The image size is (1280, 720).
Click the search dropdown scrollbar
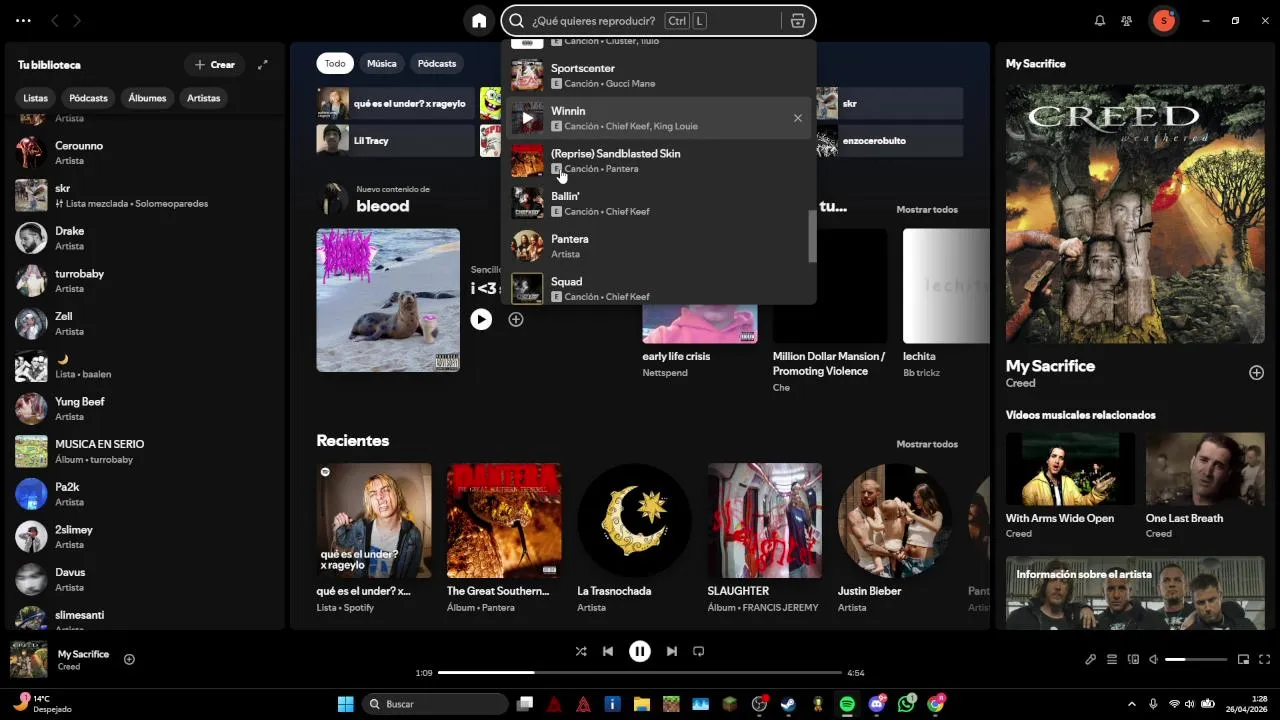pyautogui.click(x=812, y=237)
